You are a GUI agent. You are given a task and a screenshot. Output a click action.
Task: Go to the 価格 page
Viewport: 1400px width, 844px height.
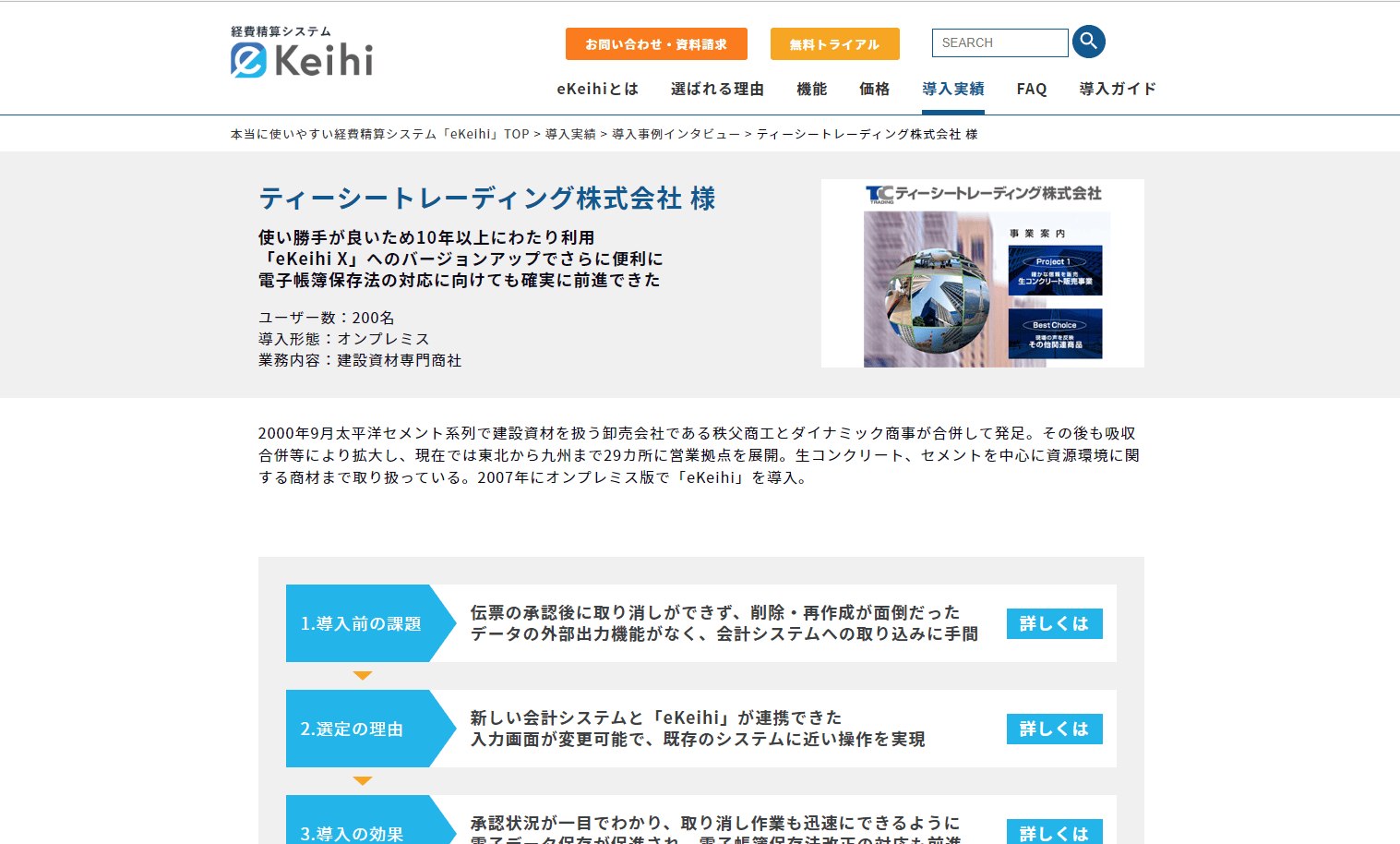point(874,89)
